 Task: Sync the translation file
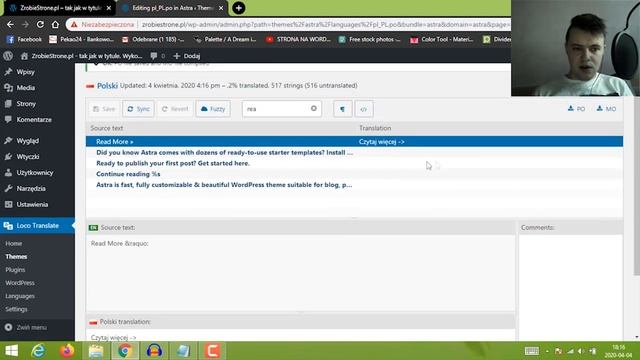coord(138,109)
